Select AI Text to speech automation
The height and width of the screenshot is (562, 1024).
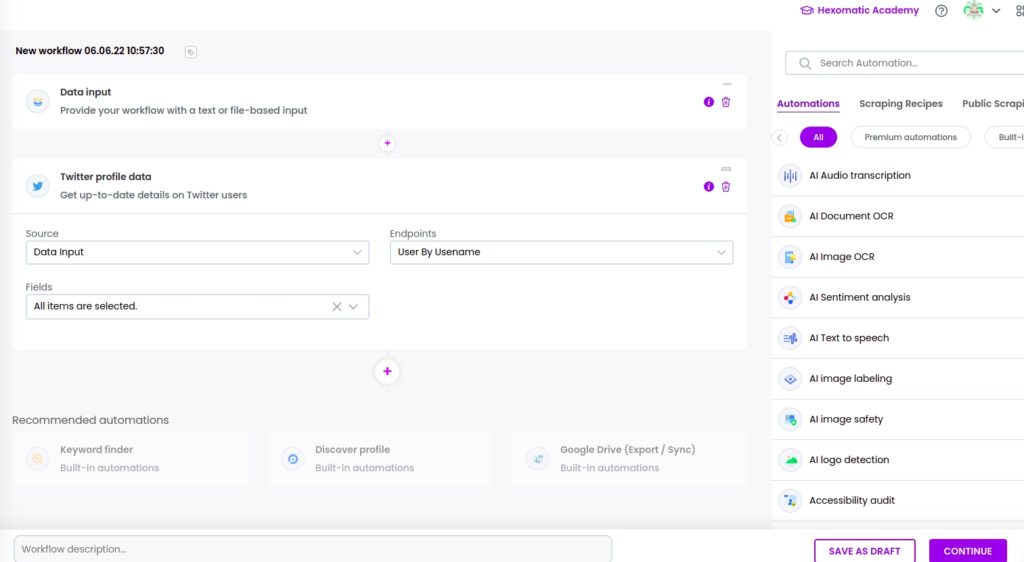(x=898, y=338)
